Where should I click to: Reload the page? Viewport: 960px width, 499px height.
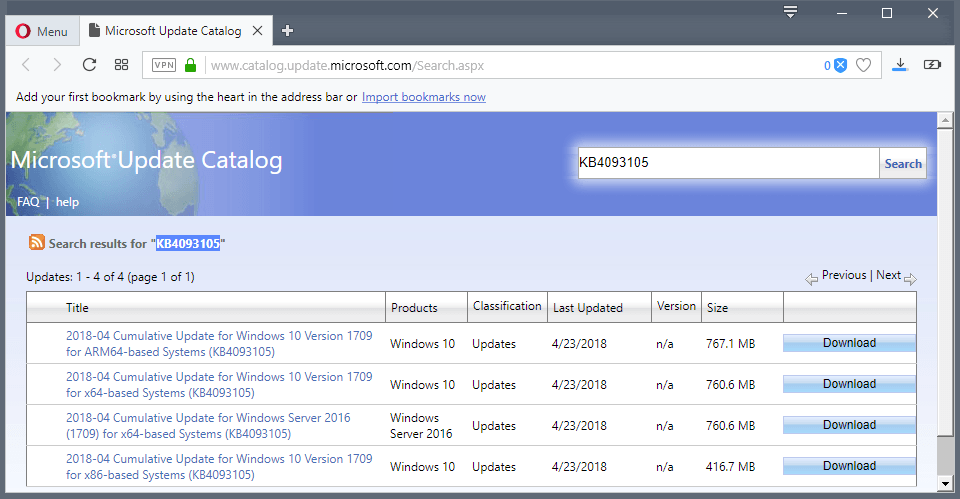pyautogui.click(x=89, y=65)
